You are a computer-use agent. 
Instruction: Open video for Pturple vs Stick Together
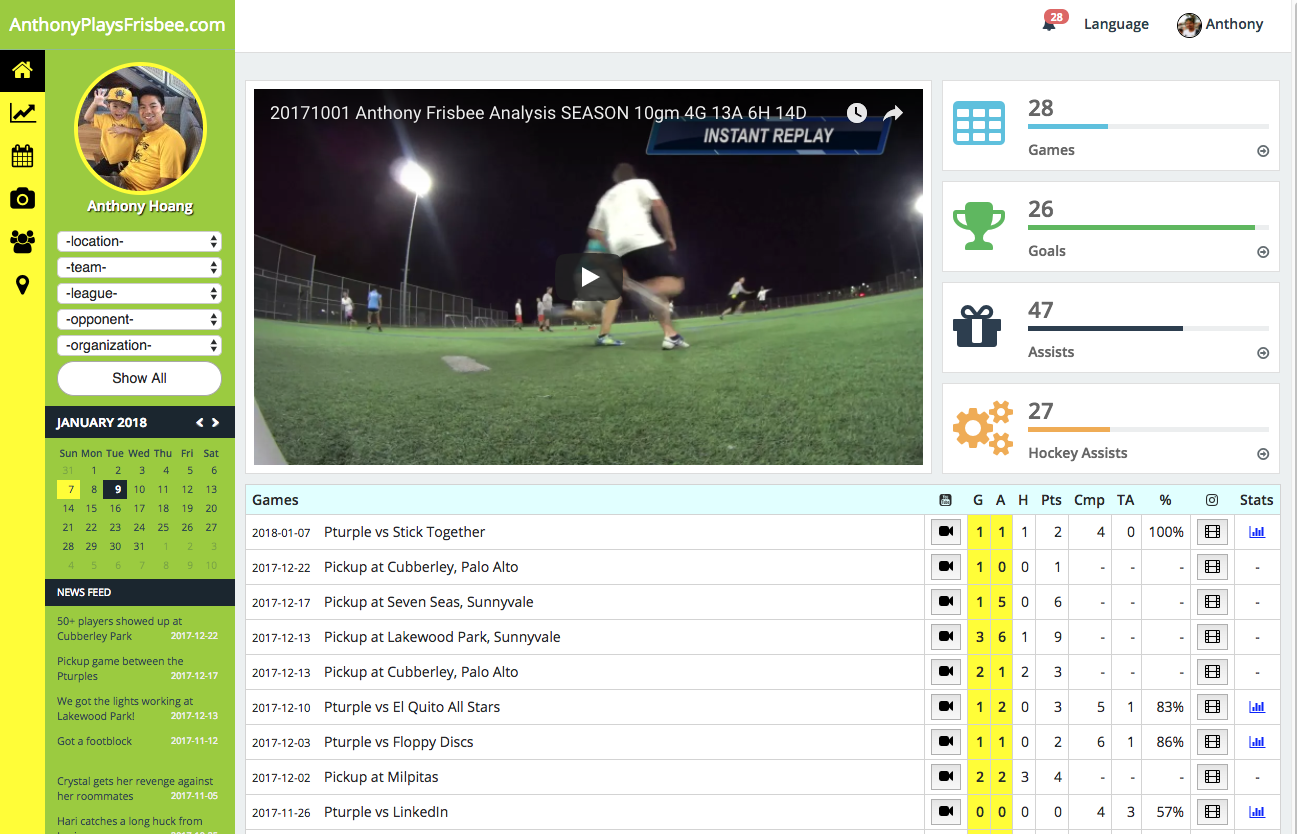[x=945, y=532]
